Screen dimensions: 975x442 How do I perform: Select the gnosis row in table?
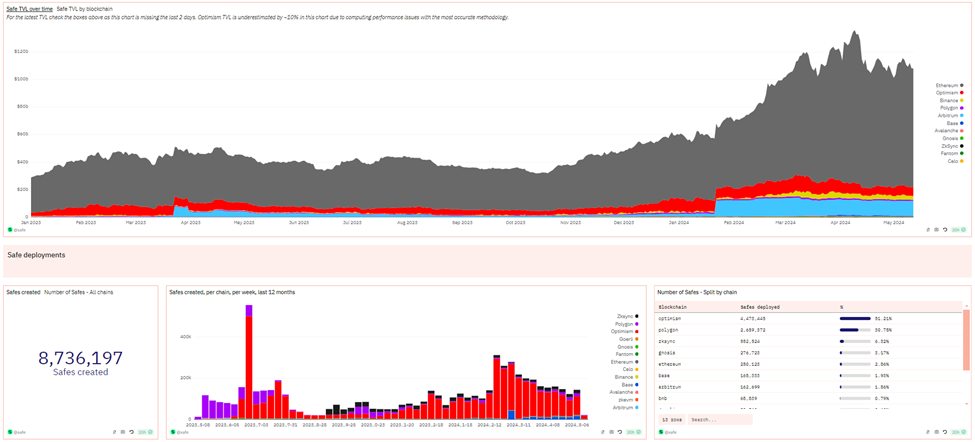click(808, 352)
